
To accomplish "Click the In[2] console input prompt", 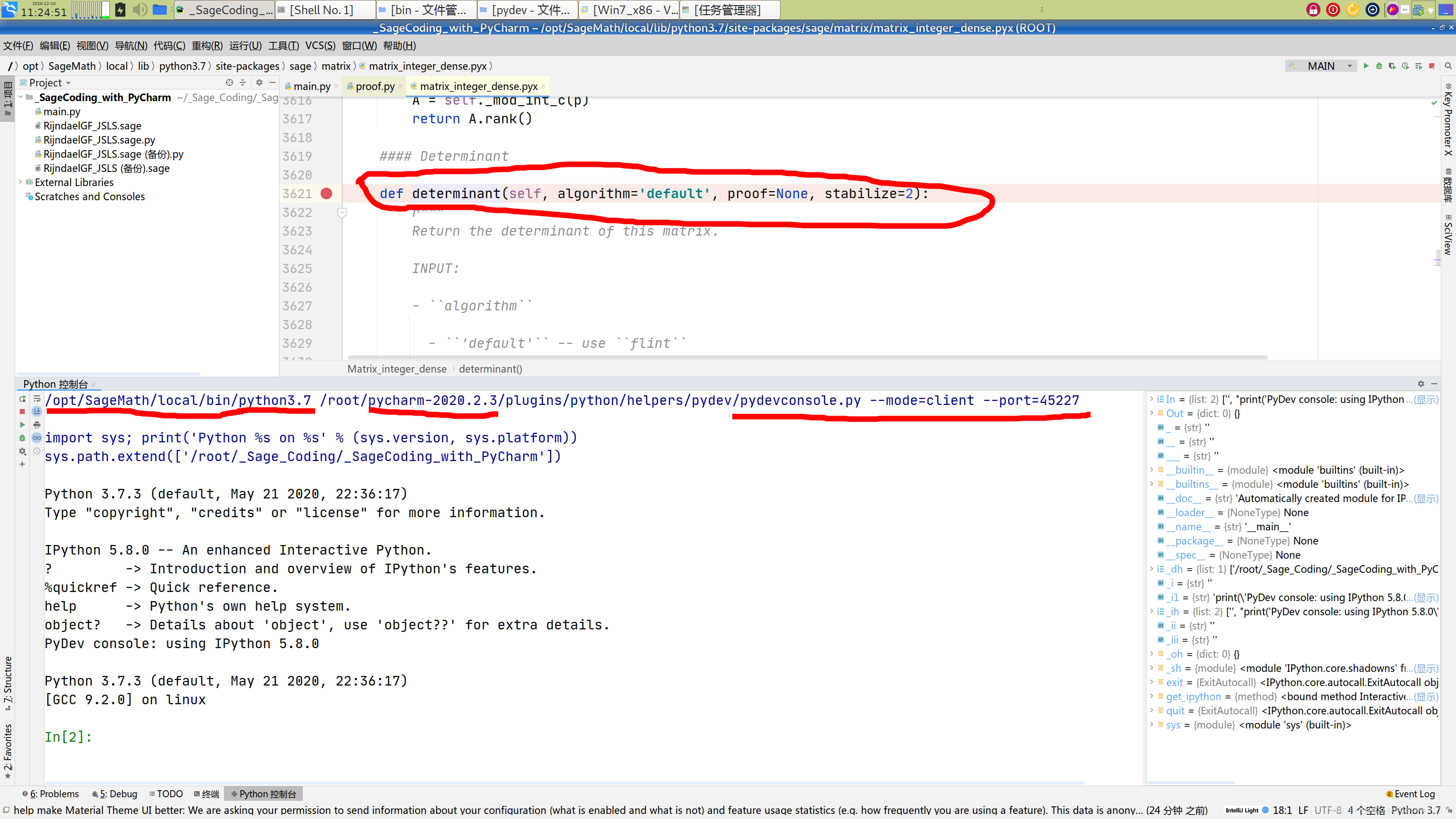I will click(x=68, y=737).
